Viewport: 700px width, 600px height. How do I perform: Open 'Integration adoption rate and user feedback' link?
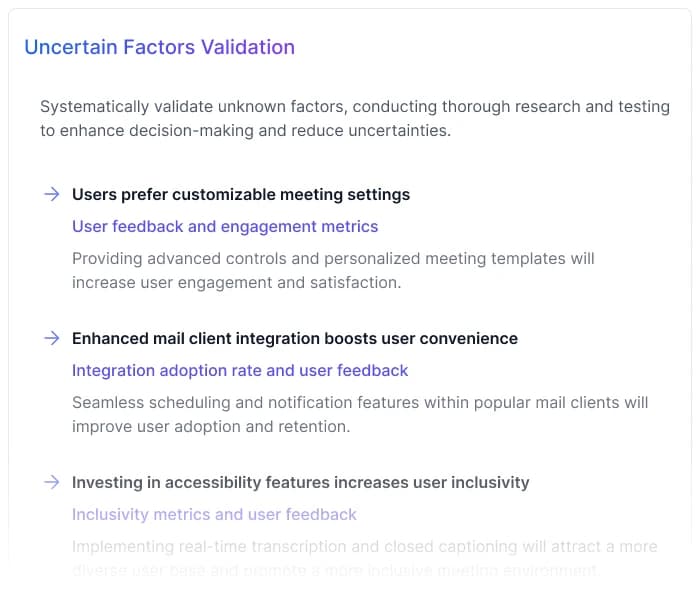click(240, 370)
